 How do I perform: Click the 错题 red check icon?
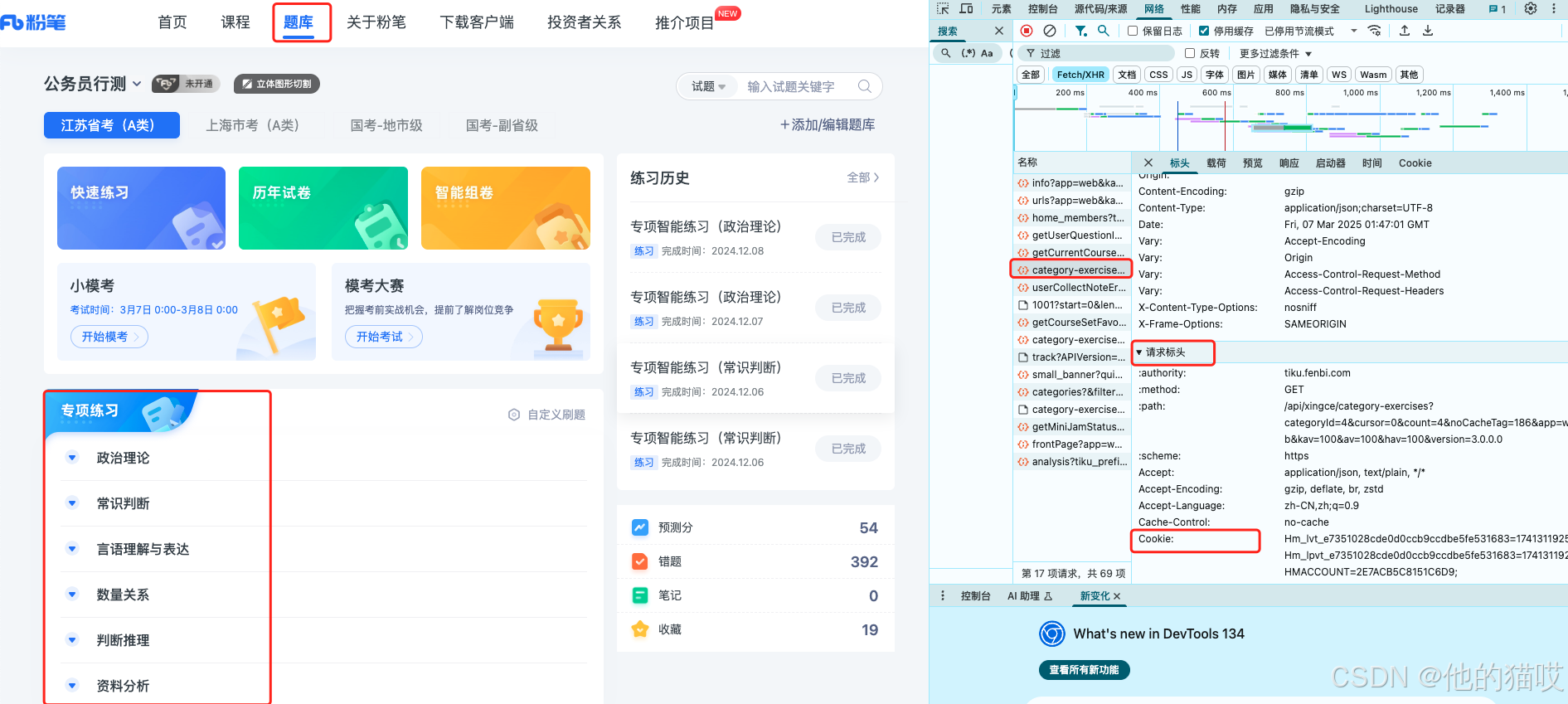640,561
